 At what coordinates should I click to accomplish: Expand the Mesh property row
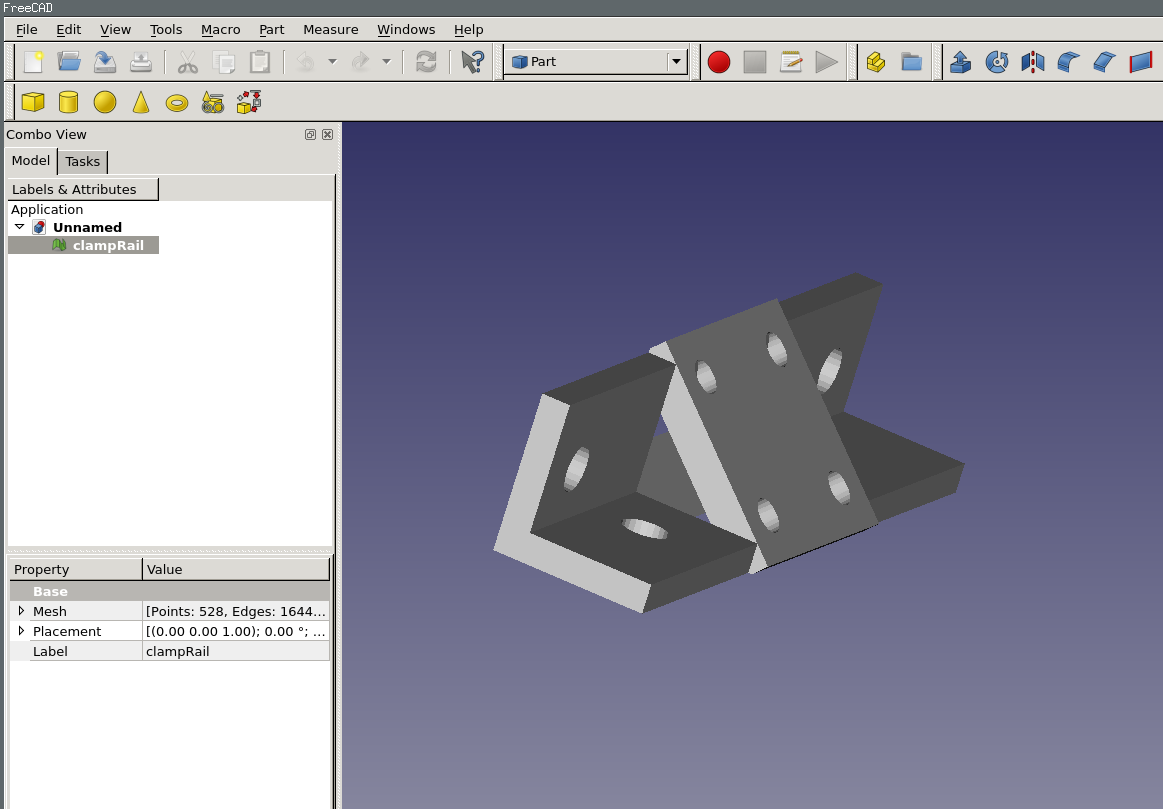pos(21,610)
